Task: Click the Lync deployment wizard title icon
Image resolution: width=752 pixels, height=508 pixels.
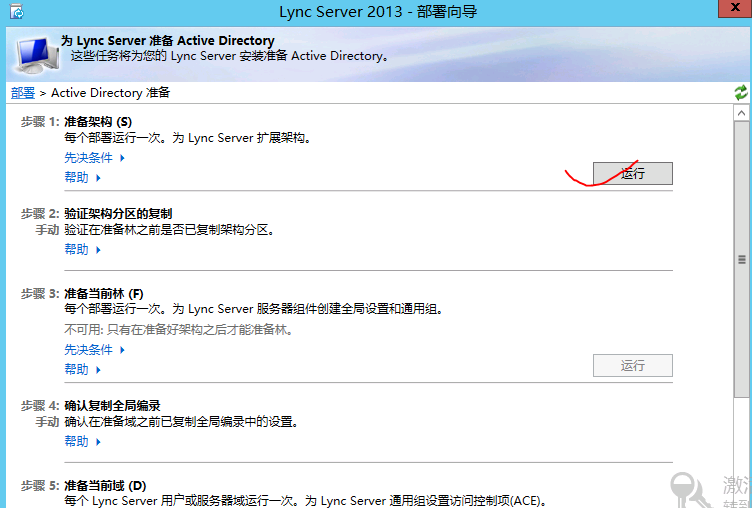Action: pos(16,12)
